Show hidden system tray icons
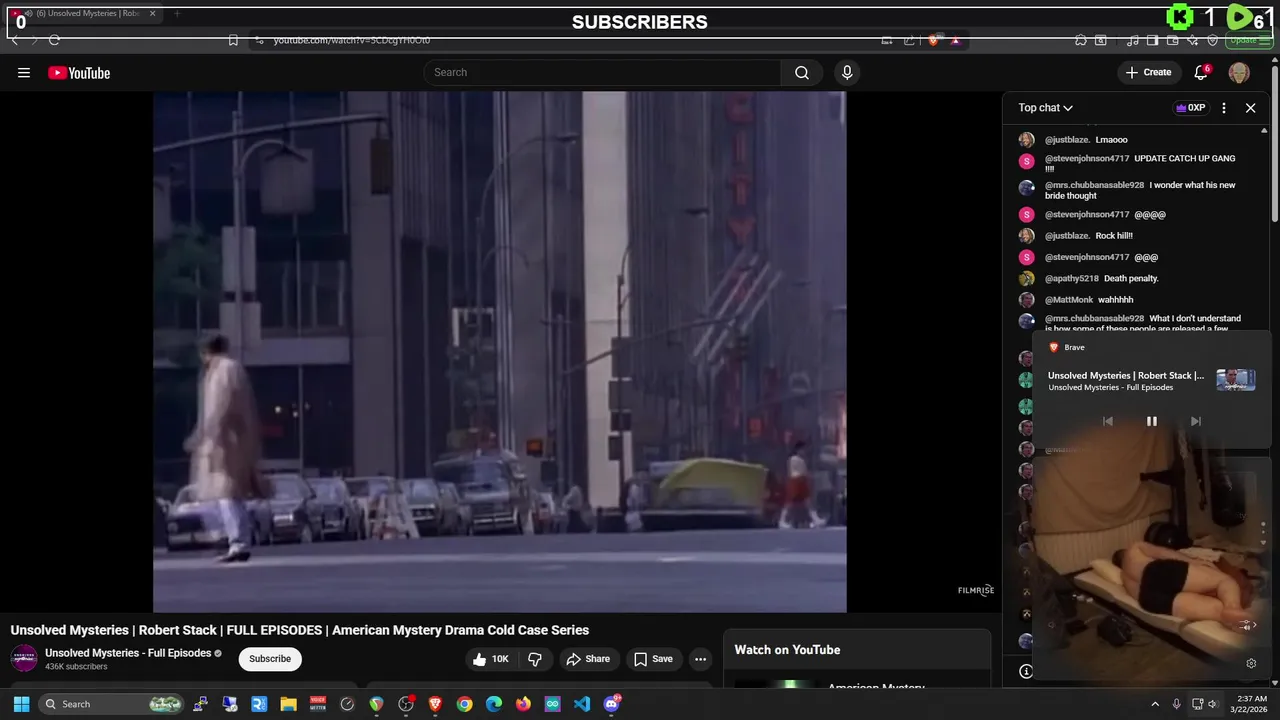 click(x=1155, y=704)
